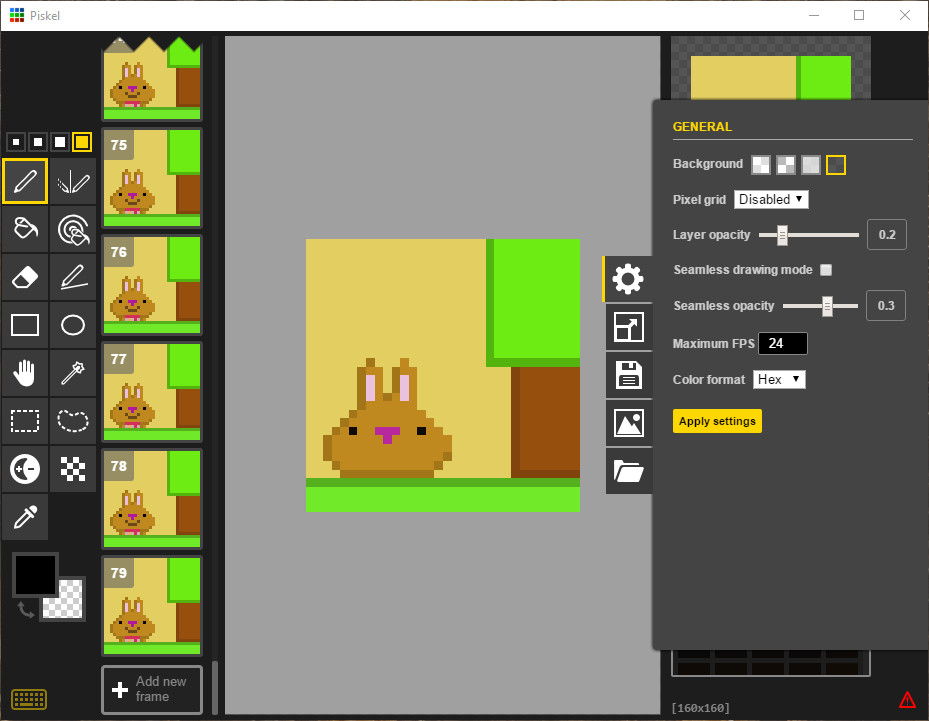Adjust the Seamless opacity slider
This screenshot has height=721, width=929.
point(821,306)
